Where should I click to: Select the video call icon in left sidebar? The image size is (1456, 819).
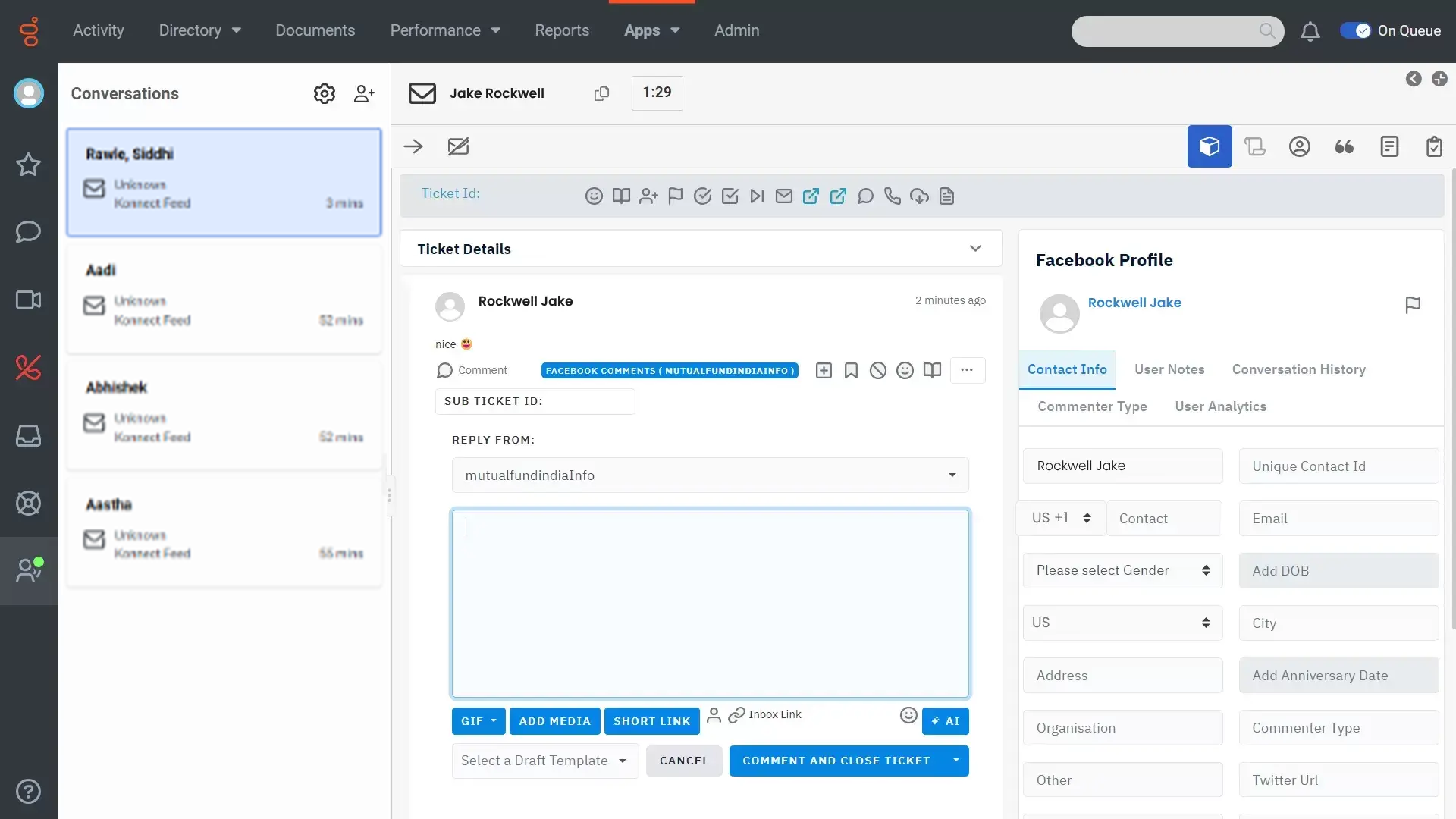click(28, 300)
